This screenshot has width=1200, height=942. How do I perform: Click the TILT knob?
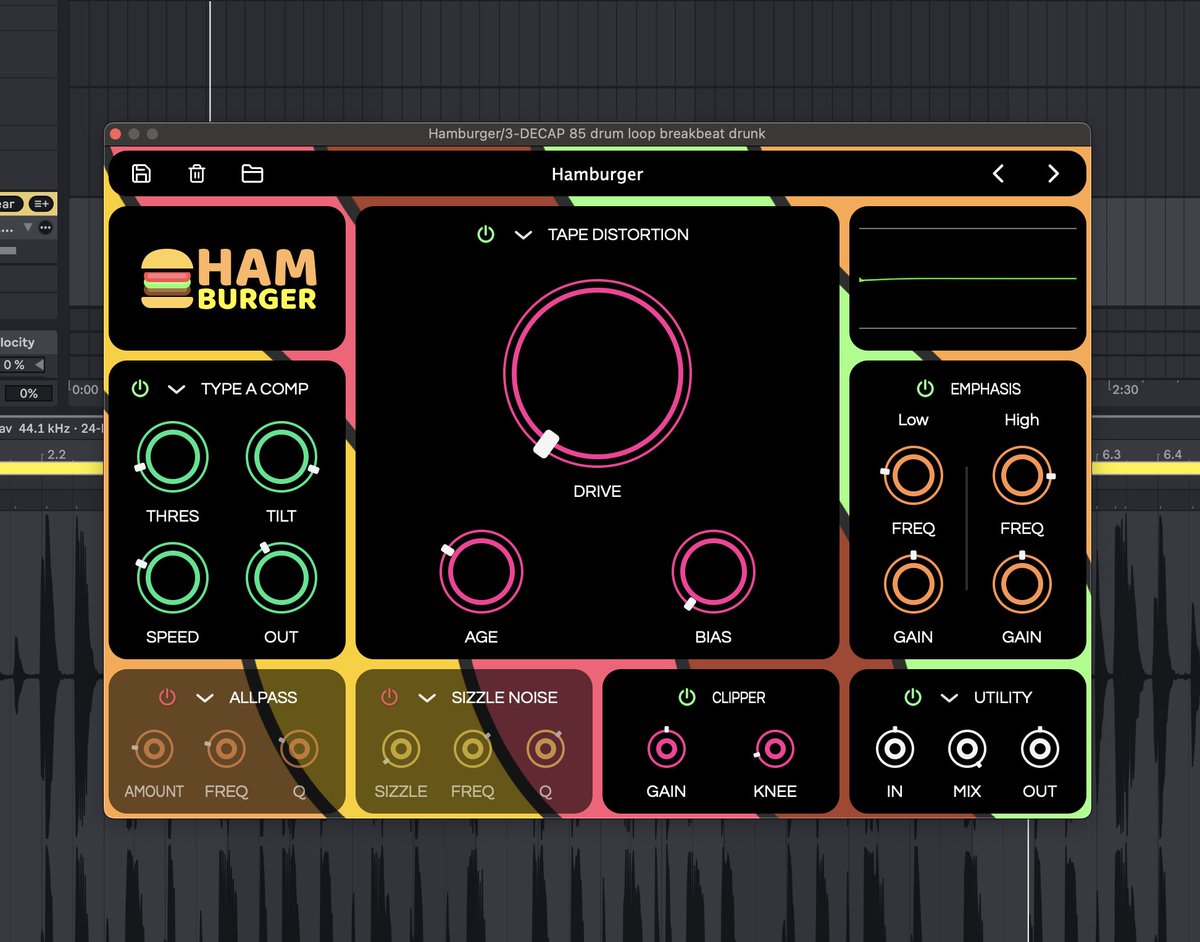click(x=281, y=457)
